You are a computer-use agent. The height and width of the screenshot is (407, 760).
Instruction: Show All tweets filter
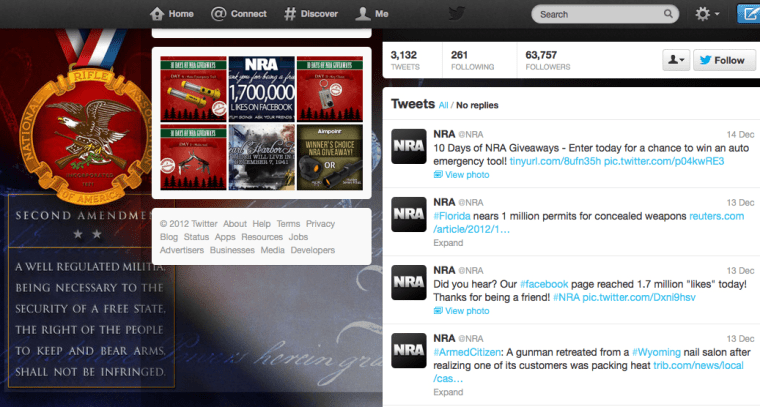443,105
